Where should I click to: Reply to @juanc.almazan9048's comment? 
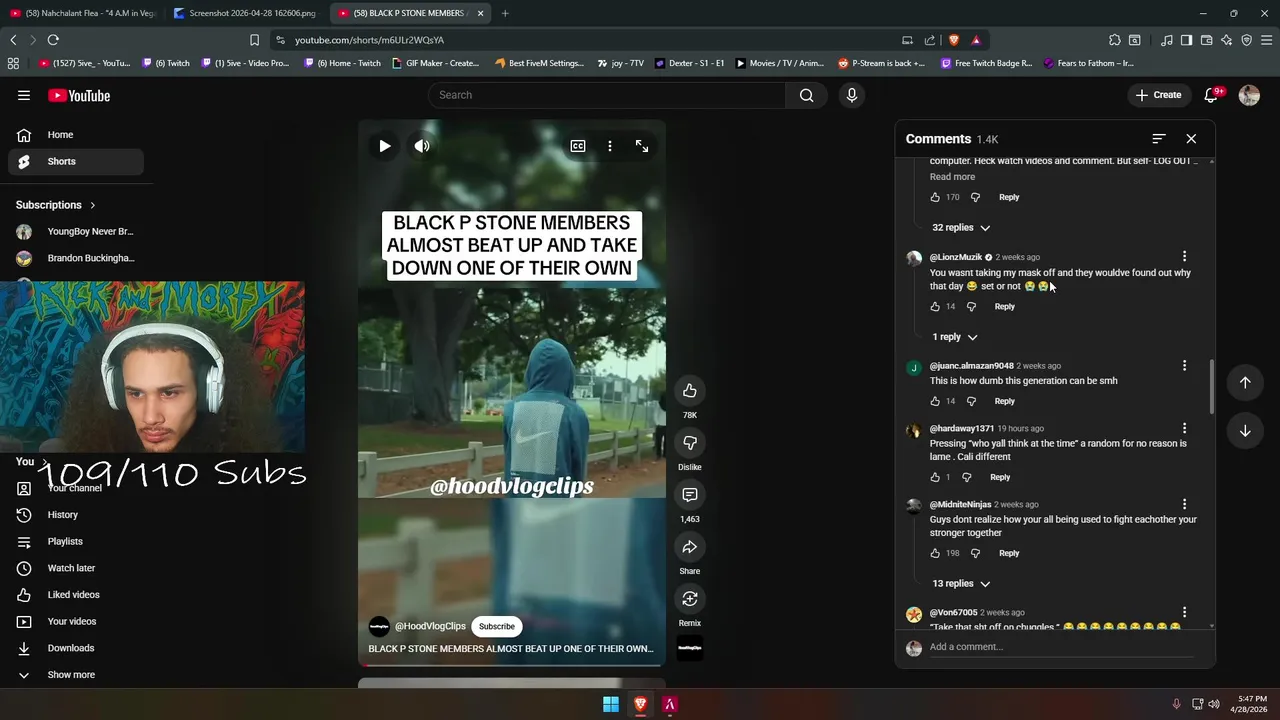coord(1004,401)
